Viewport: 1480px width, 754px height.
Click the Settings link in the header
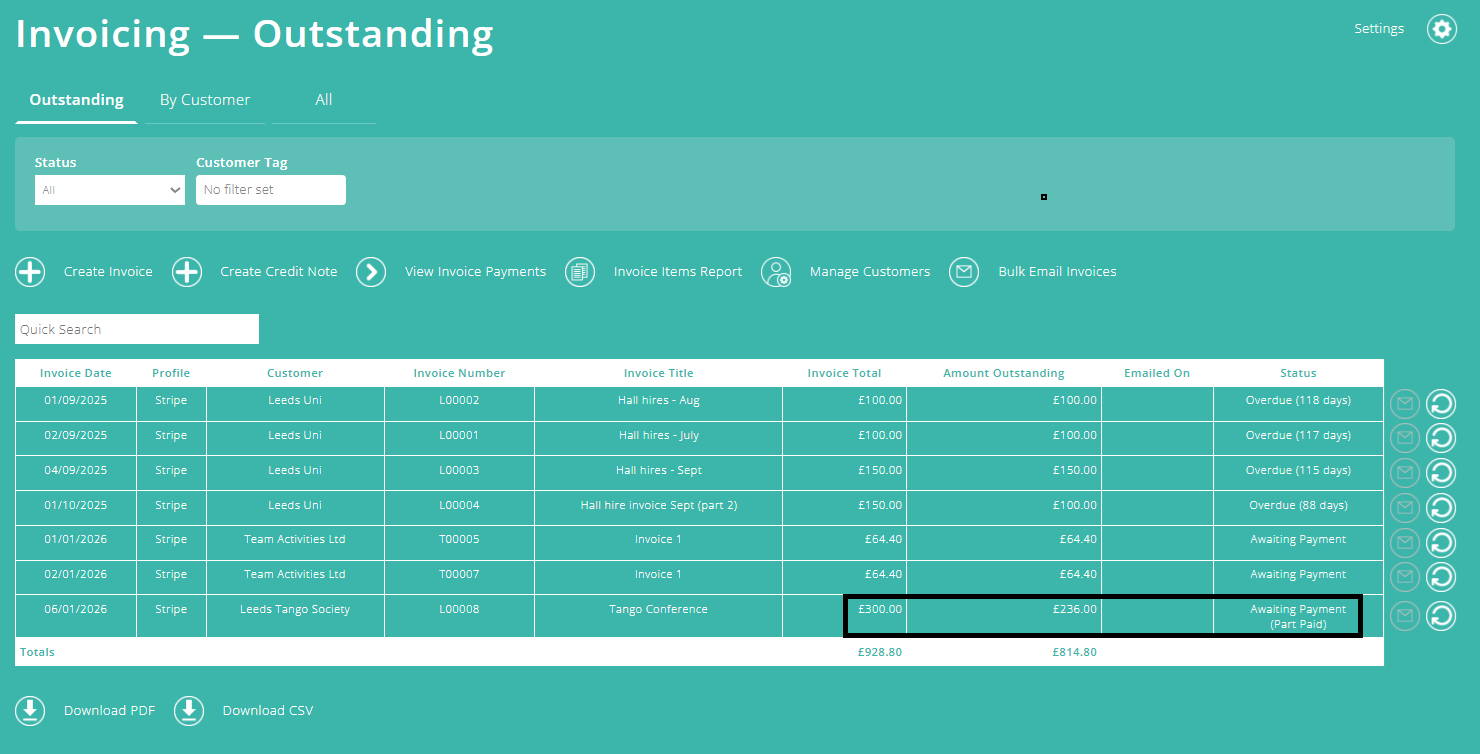(x=1379, y=28)
